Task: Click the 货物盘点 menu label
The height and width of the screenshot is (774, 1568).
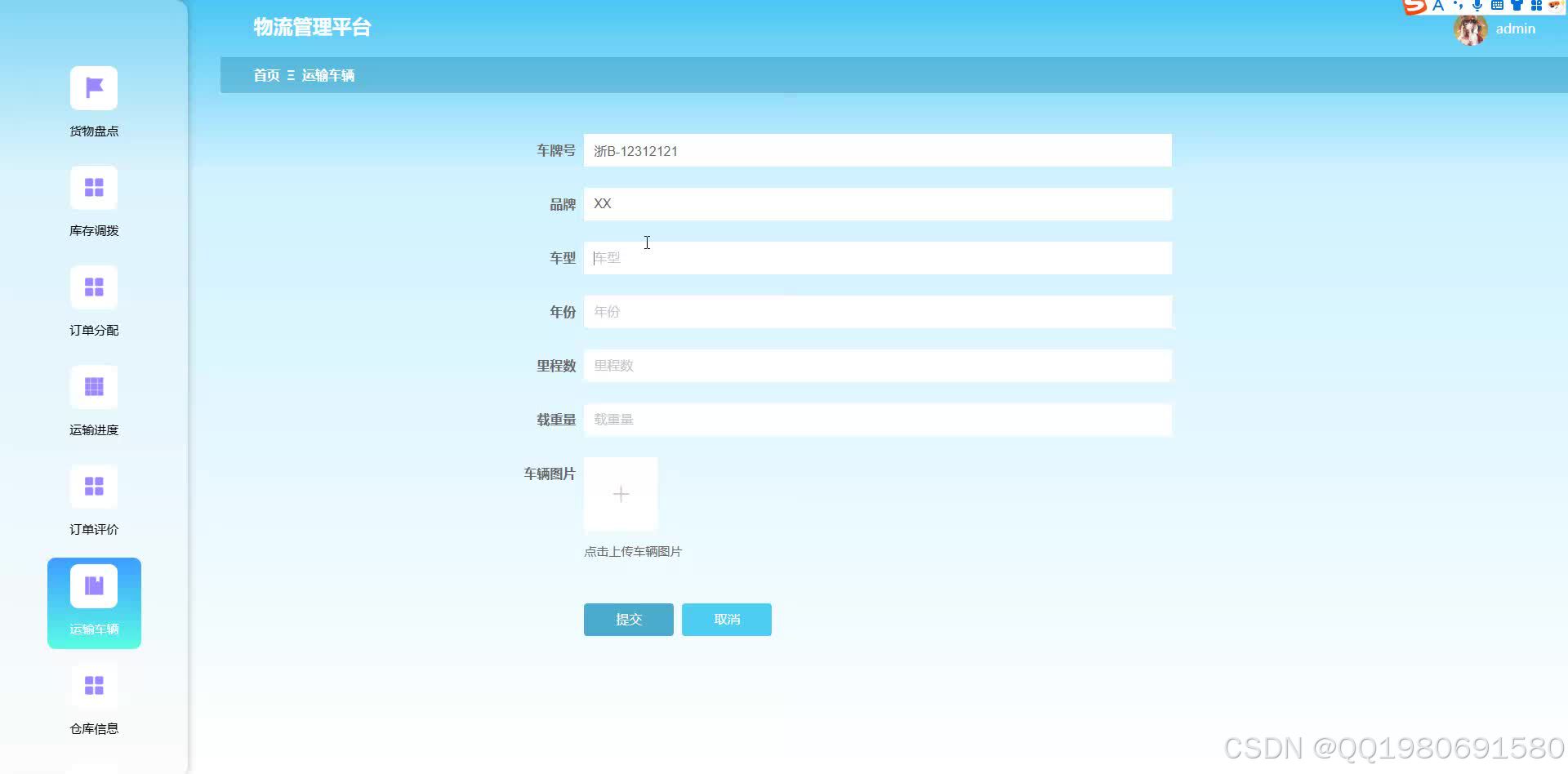Action: tap(94, 131)
